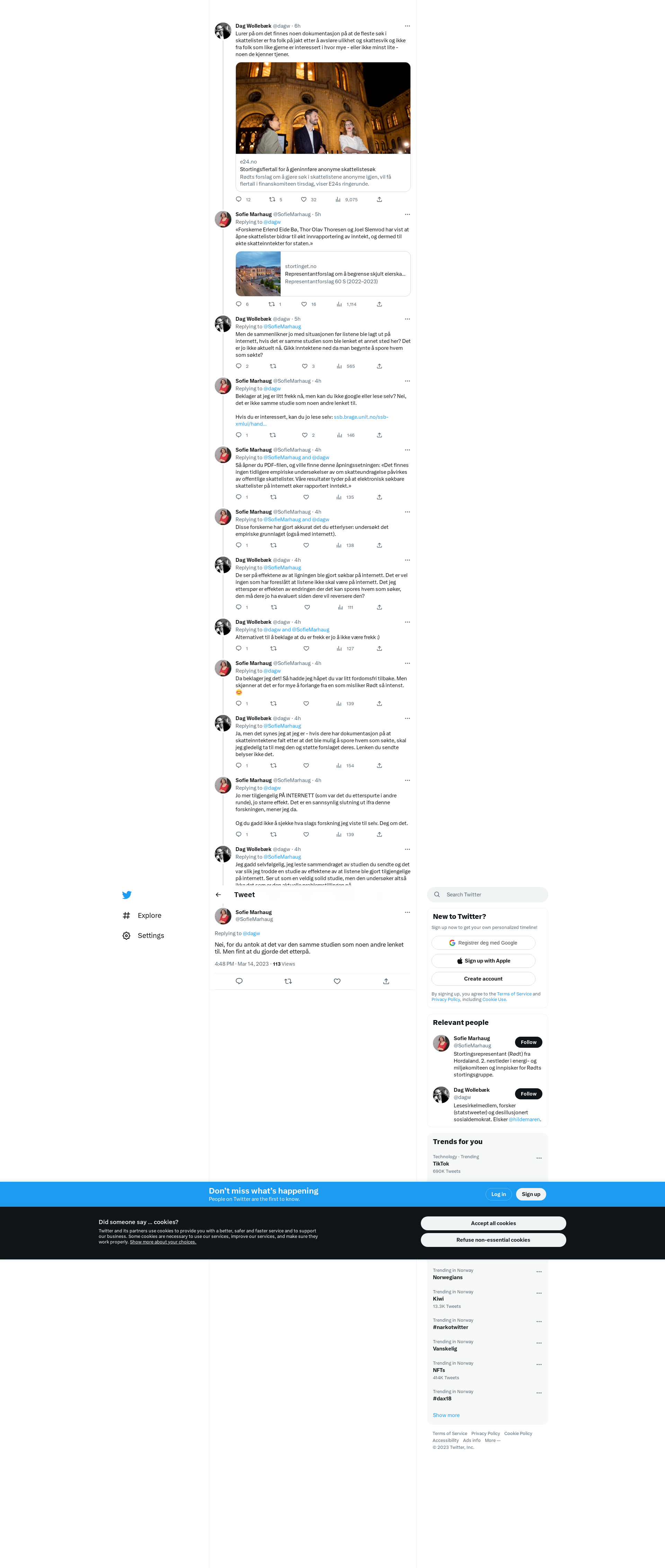Open the e24.no article image preview

323,108
